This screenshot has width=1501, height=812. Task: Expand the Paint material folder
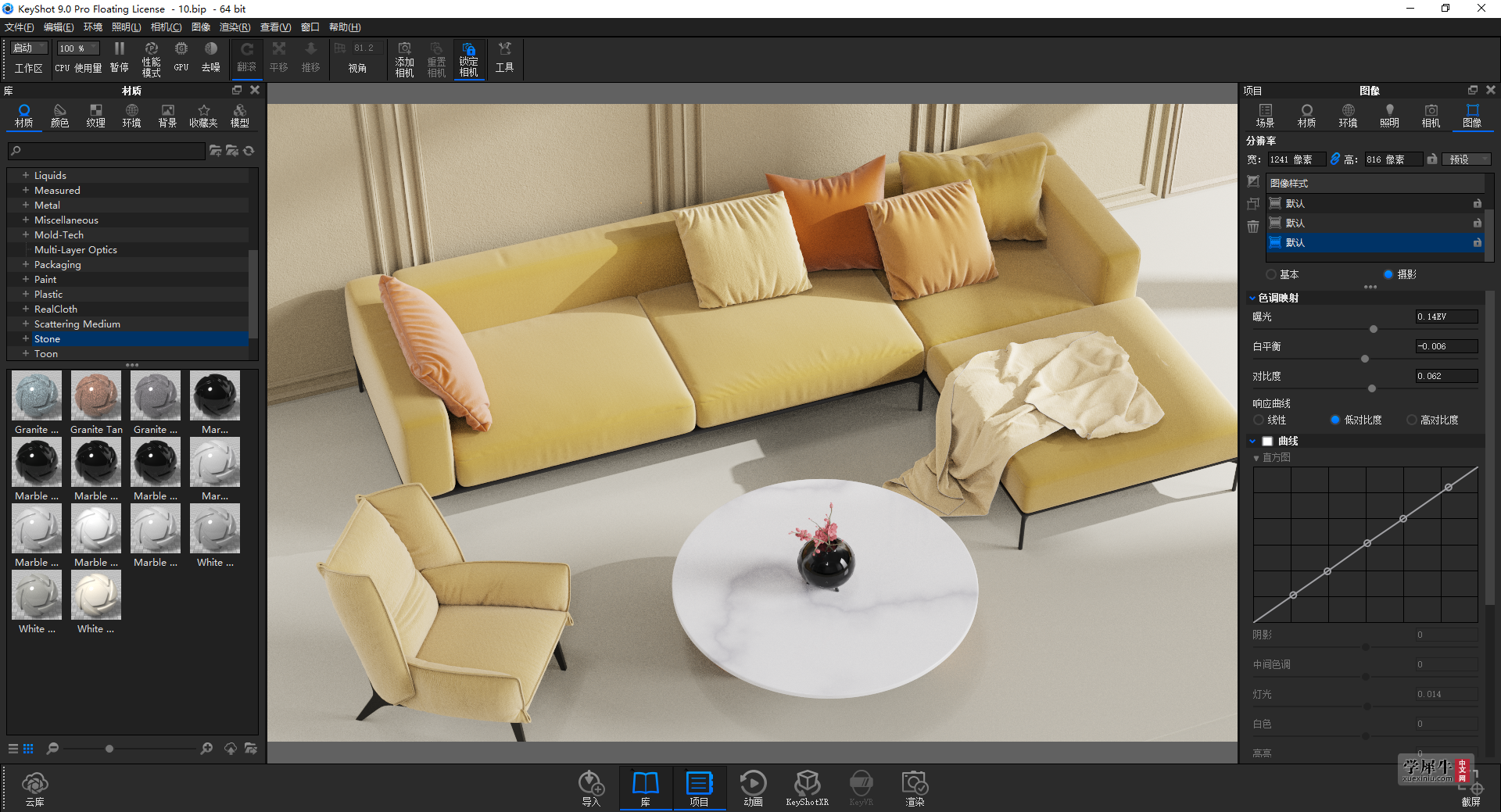click(26, 279)
